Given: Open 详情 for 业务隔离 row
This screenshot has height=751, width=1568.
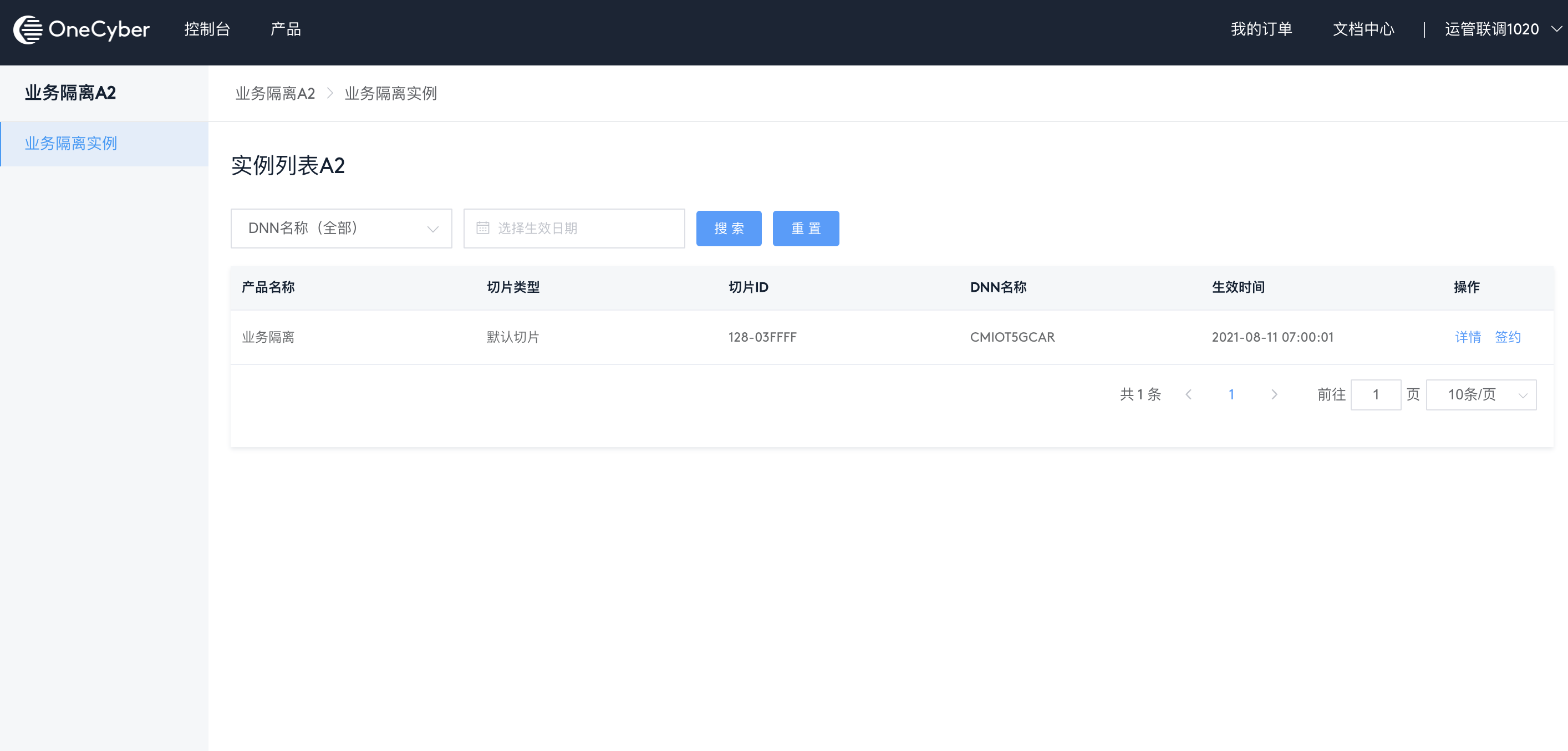Looking at the screenshot, I should (1468, 337).
